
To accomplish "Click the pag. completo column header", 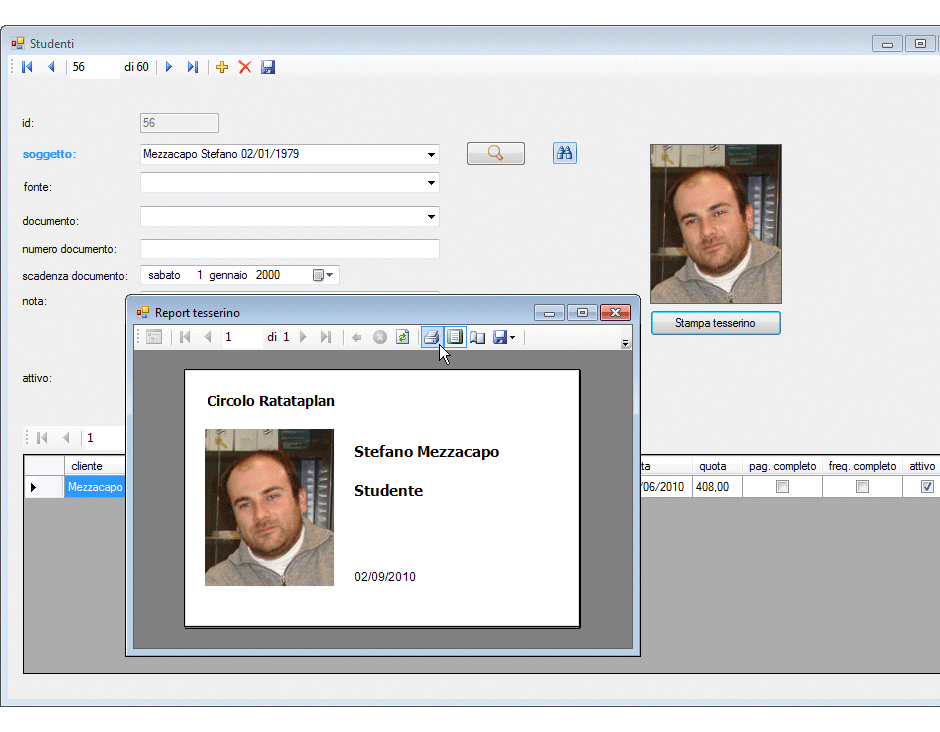I will tap(782, 466).
